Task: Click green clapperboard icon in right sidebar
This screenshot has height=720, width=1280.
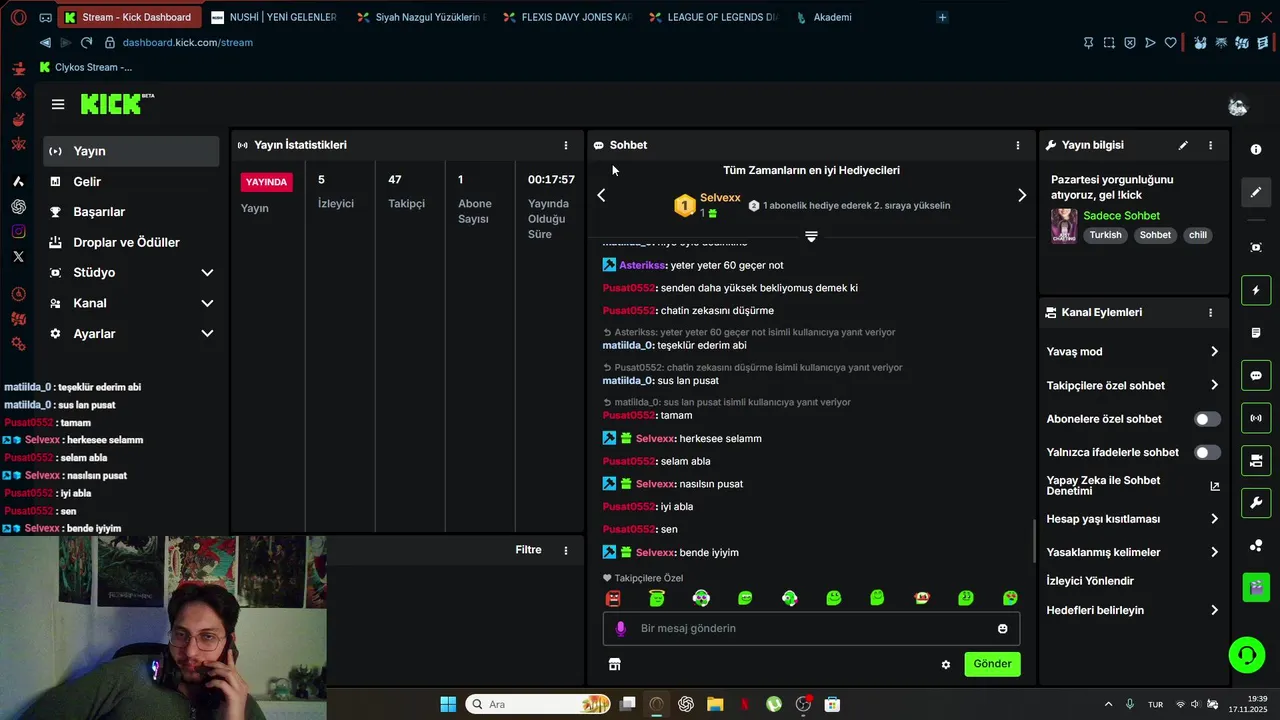Action: coord(1256,587)
